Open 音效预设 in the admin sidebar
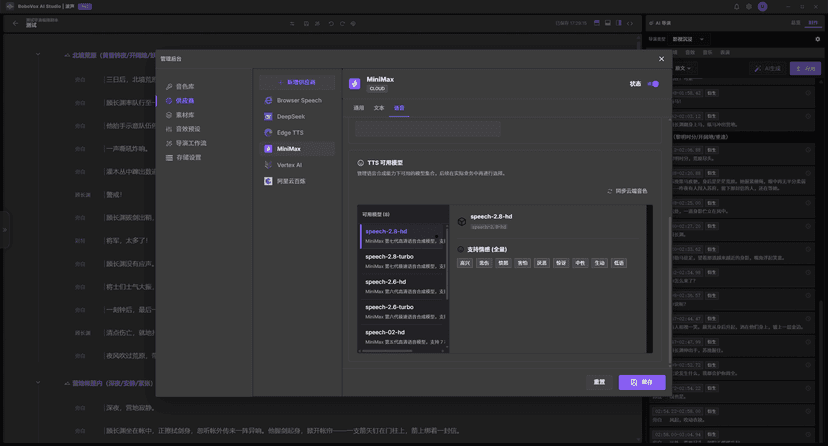828x446 pixels. pos(187,129)
